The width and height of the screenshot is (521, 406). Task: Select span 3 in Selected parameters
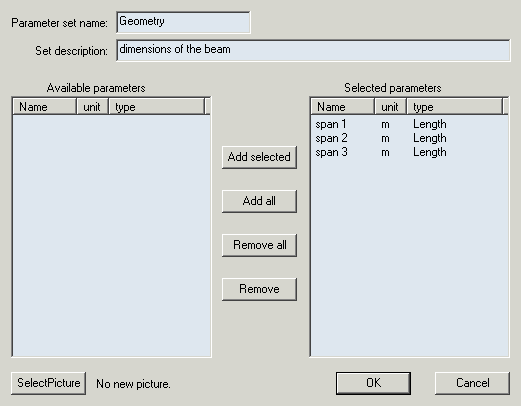[x=409, y=152]
